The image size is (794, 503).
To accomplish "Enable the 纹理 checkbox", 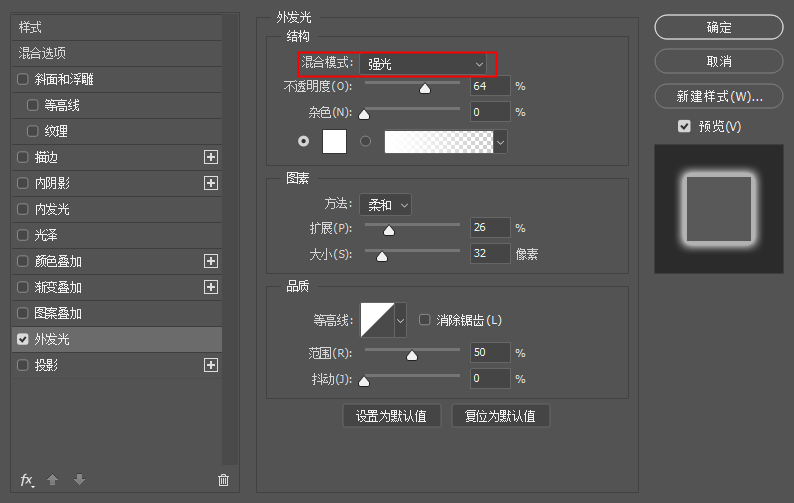I will point(32,131).
